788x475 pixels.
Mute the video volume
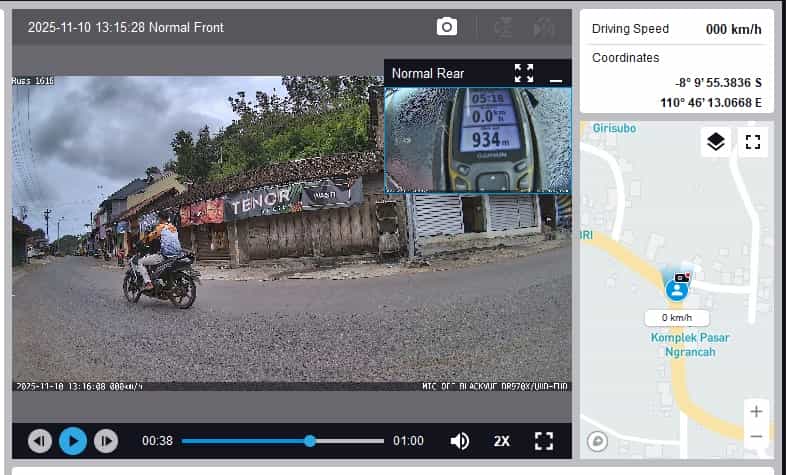pyautogui.click(x=460, y=441)
